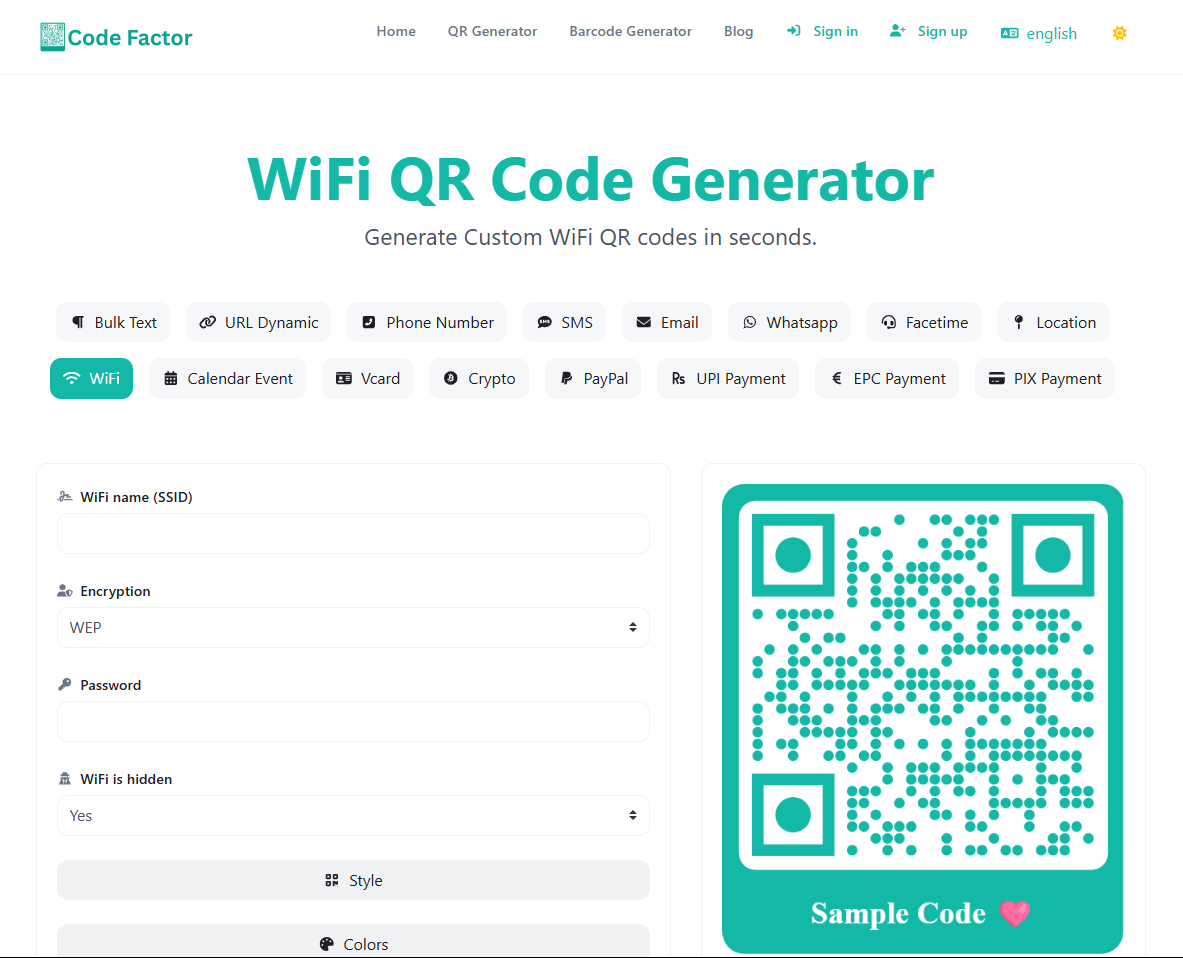Expand the Style section

point(353,880)
